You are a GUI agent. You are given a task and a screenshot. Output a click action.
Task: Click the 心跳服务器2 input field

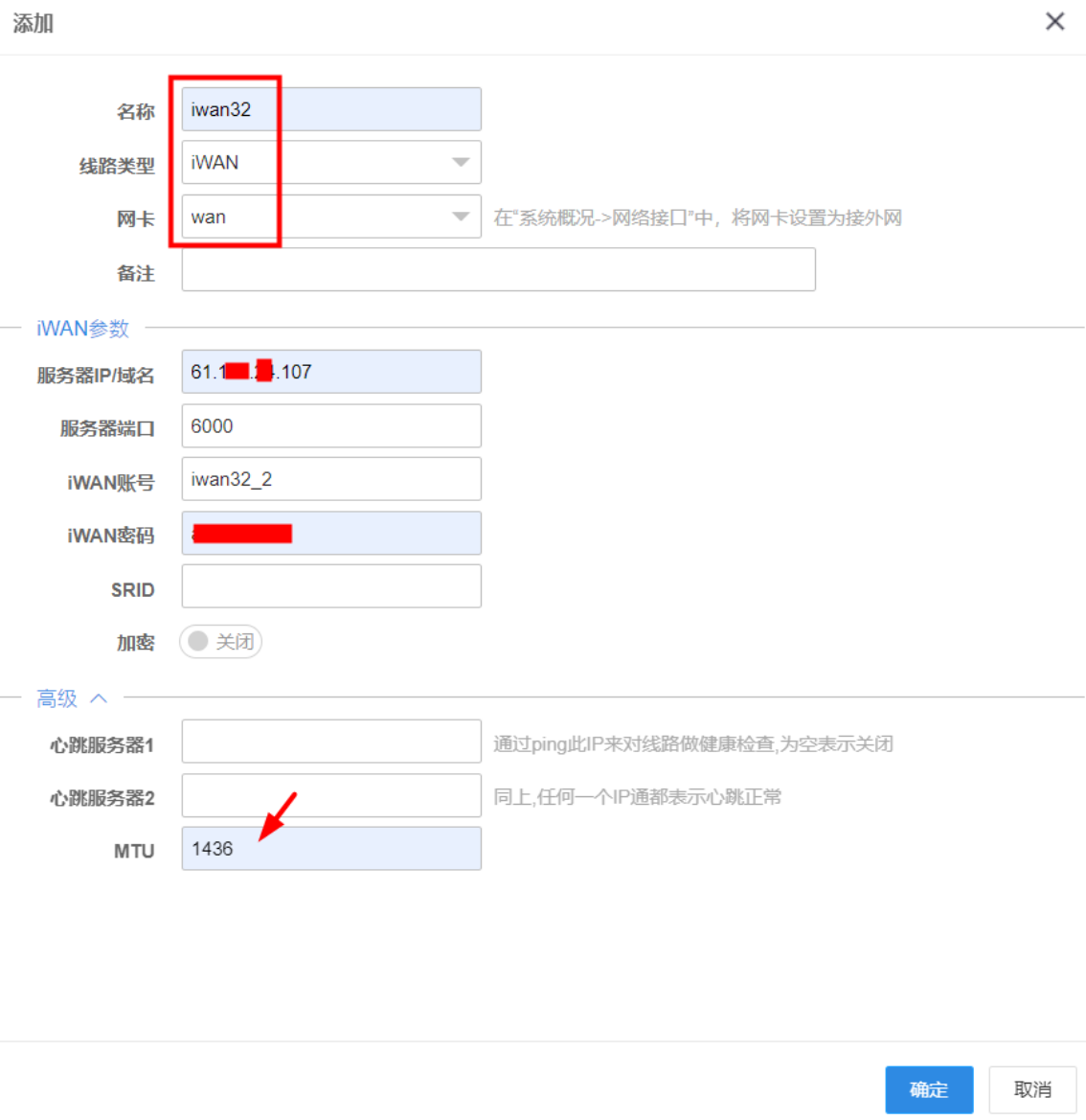tap(331, 795)
